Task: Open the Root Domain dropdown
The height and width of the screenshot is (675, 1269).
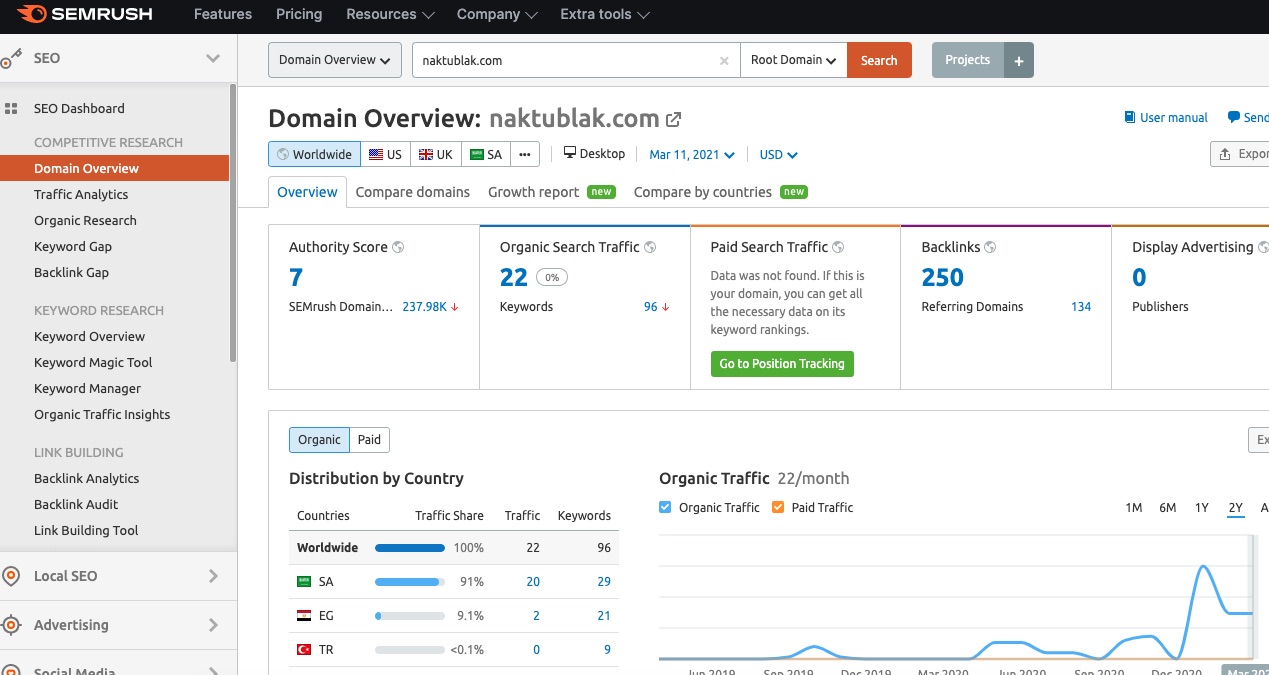Action: tap(793, 60)
